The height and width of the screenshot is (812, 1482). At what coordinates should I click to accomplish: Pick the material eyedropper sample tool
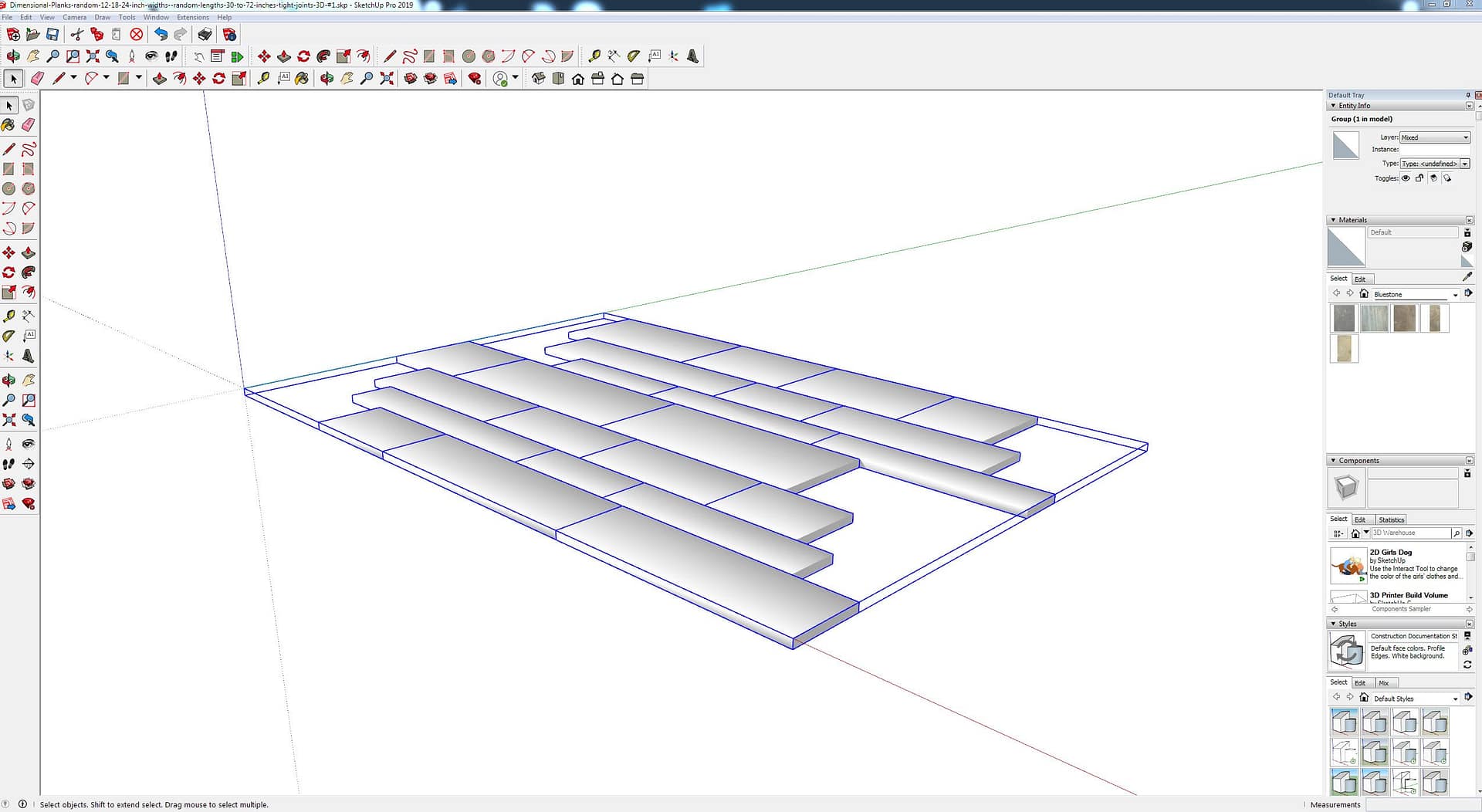coord(1467,276)
